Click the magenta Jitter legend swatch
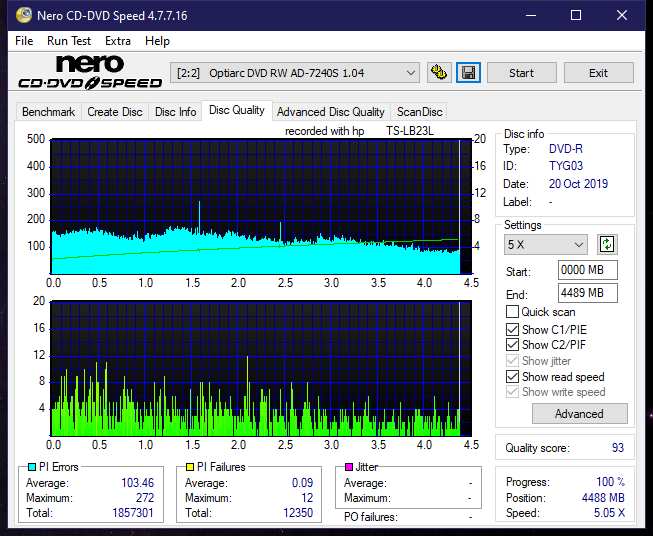 coord(349,467)
